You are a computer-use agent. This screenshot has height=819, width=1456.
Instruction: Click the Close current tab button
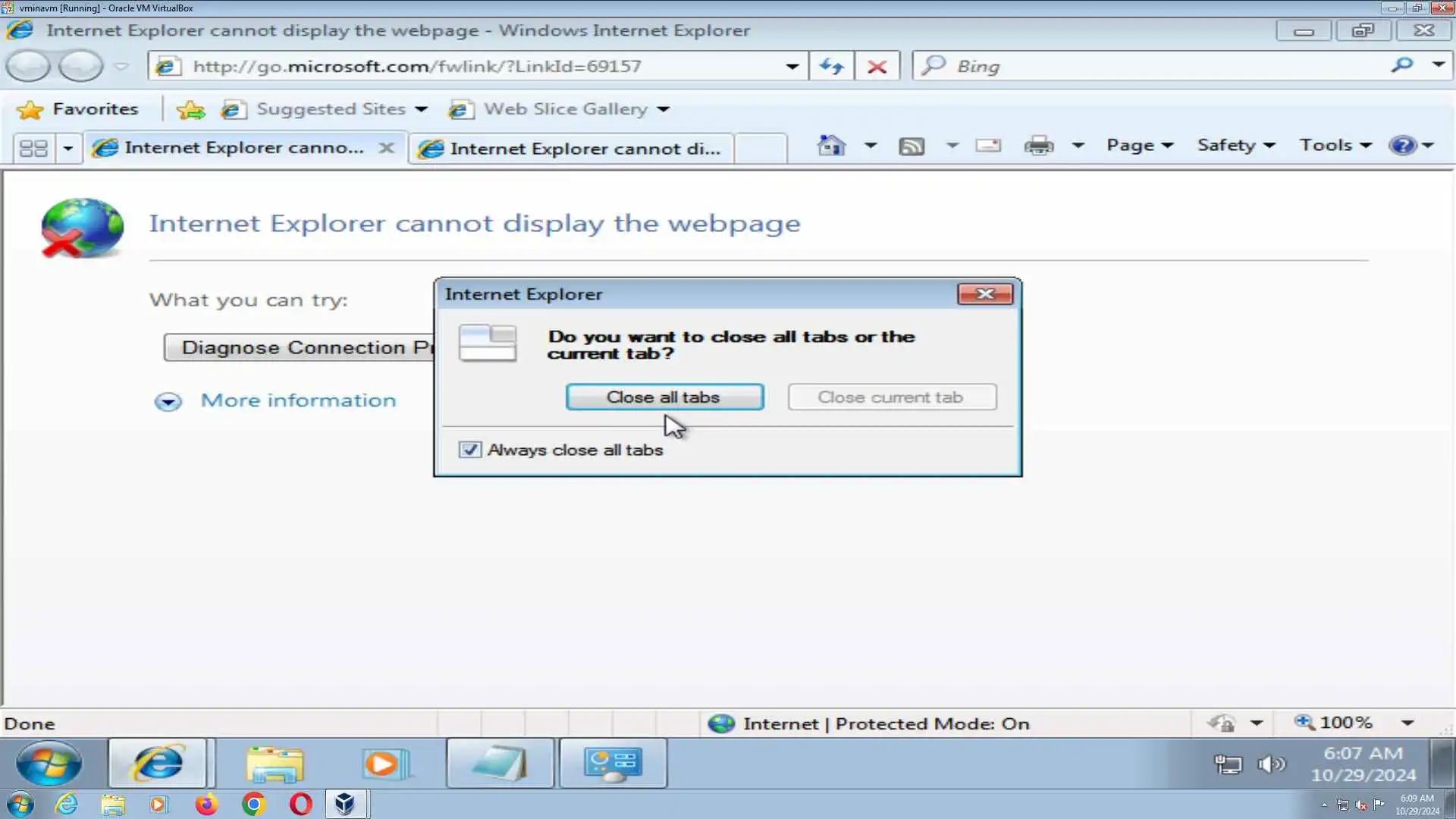892,397
